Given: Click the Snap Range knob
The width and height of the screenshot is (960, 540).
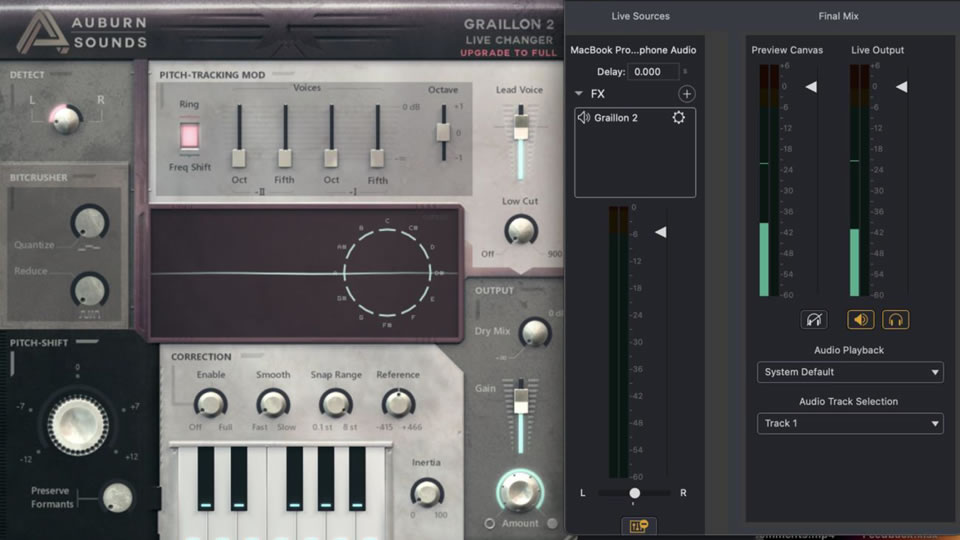Looking at the screenshot, I should [336, 403].
